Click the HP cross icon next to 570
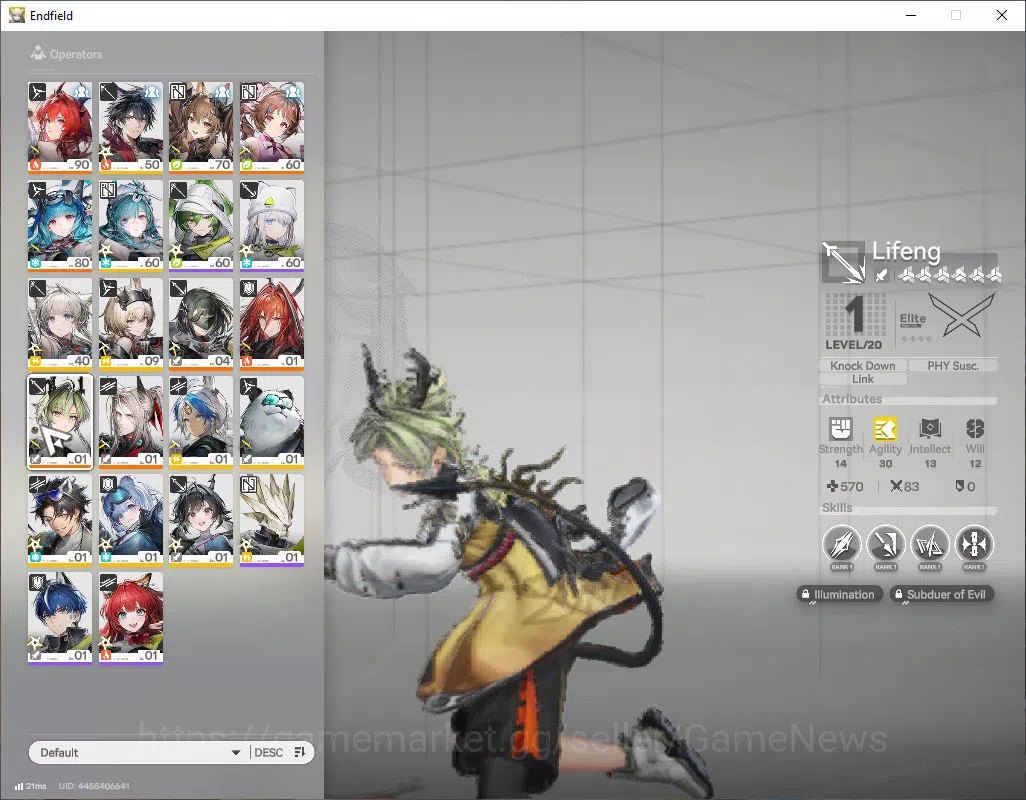 tap(832, 486)
